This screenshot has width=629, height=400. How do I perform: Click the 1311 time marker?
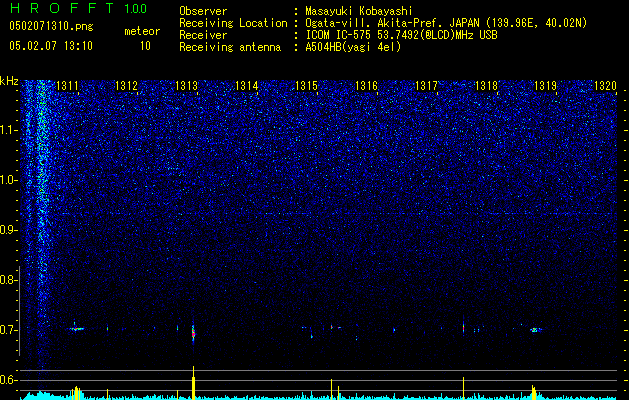67,85
